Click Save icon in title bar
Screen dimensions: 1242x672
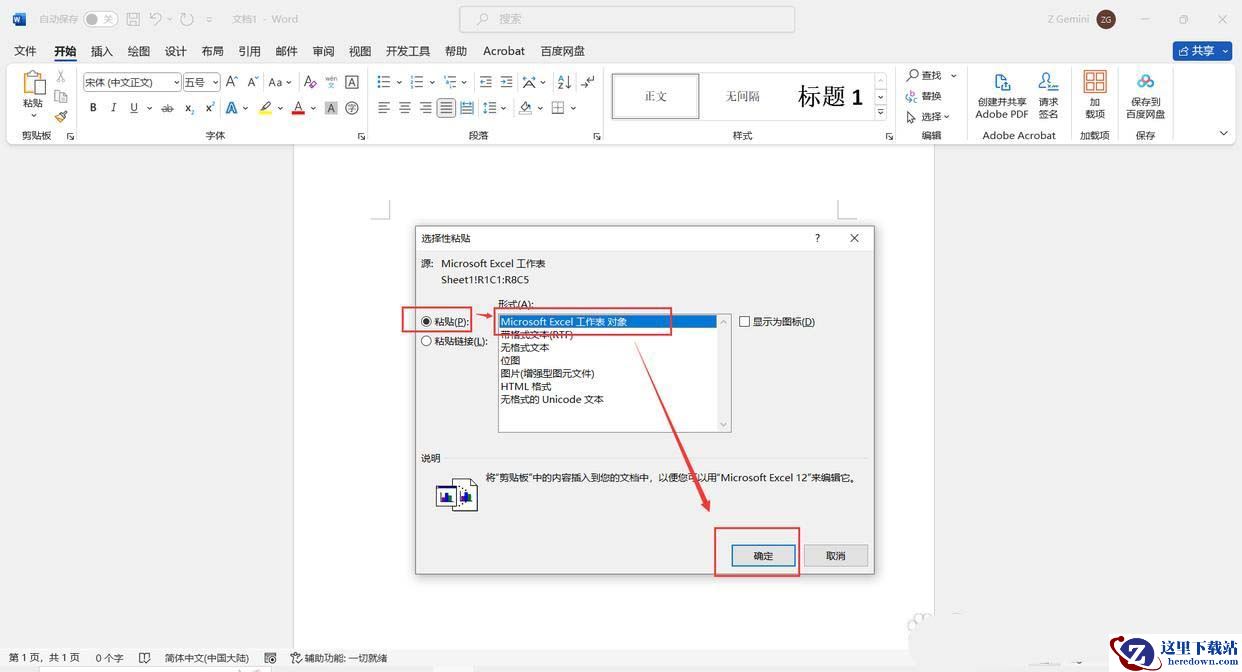(x=133, y=19)
